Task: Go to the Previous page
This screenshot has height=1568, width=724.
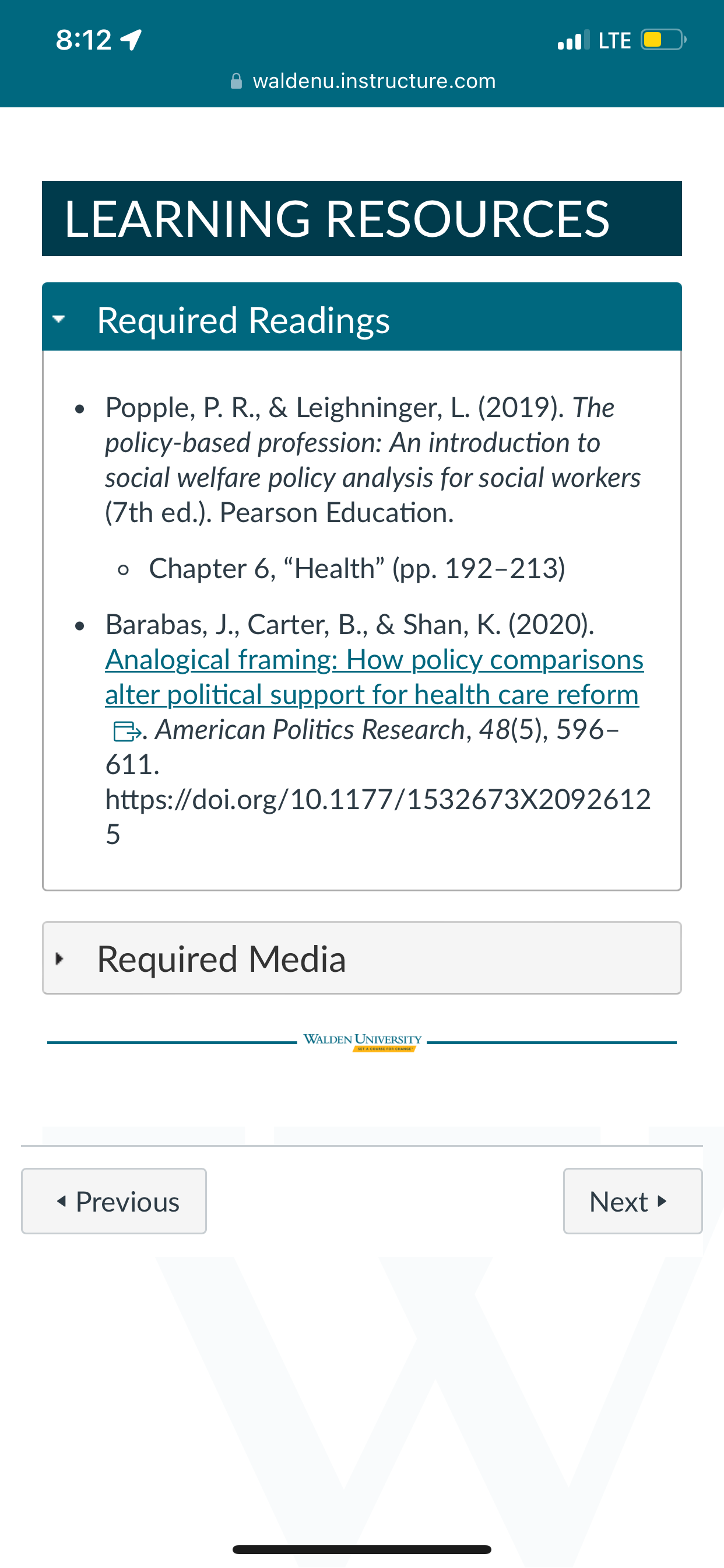Action: 114,1201
